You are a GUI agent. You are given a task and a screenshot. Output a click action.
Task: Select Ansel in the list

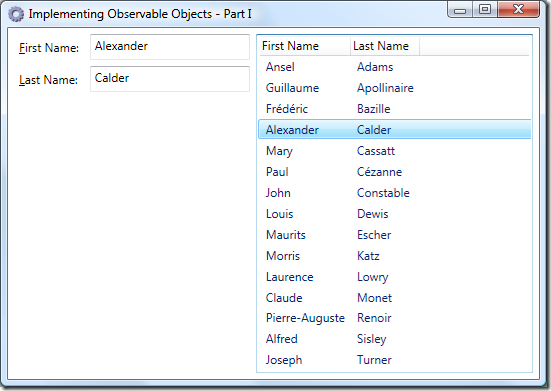(x=280, y=67)
